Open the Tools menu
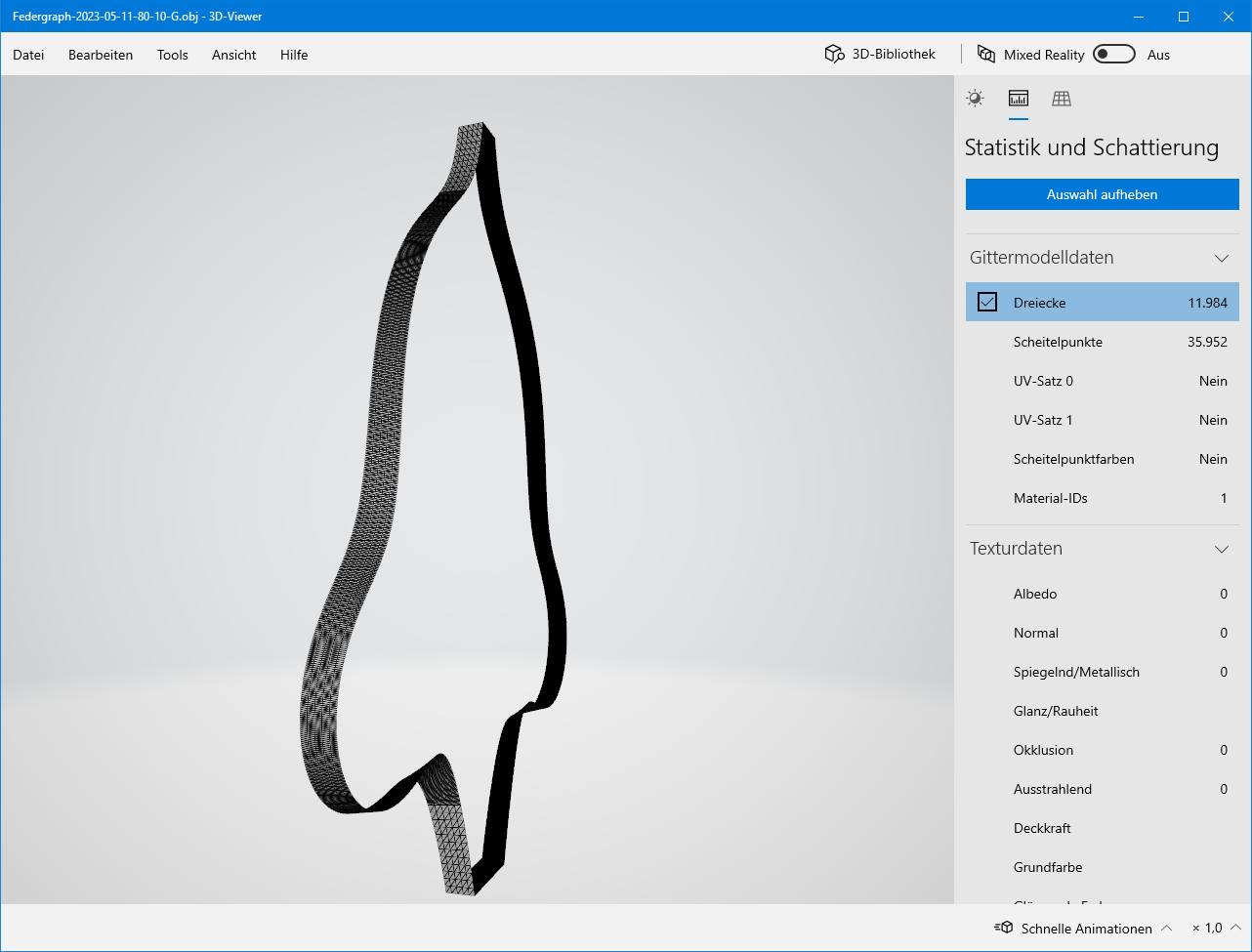1252x952 pixels. (x=172, y=55)
